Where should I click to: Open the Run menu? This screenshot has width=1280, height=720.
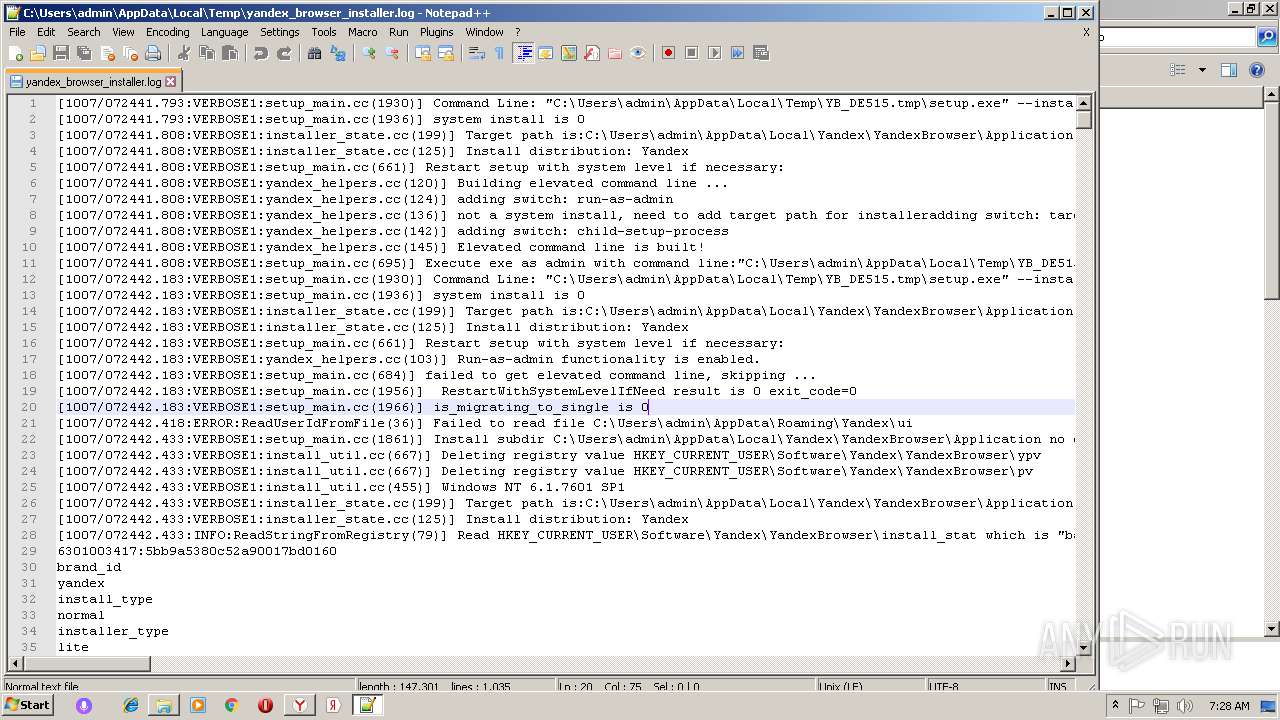tap(399, 32)
